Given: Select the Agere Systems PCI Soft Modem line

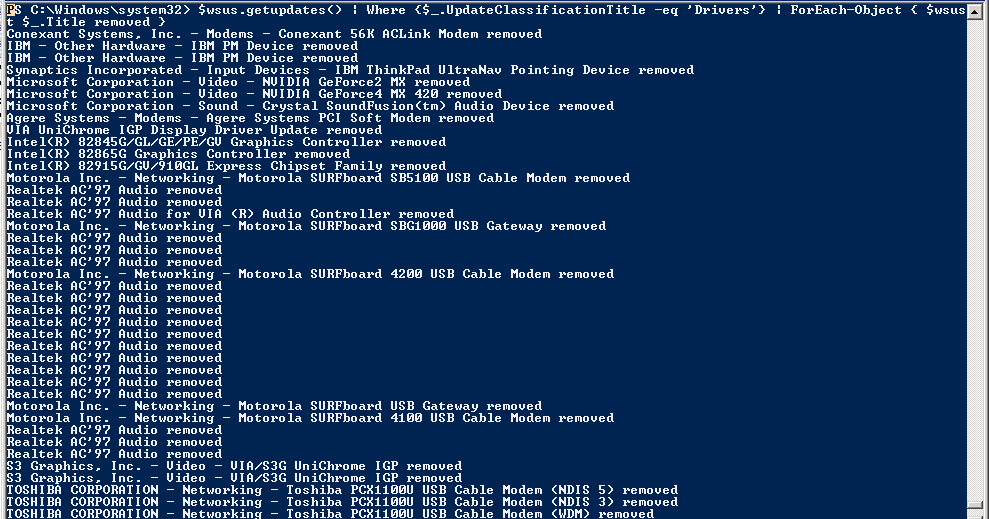Looking at the screenshot, I should [250, 118].
